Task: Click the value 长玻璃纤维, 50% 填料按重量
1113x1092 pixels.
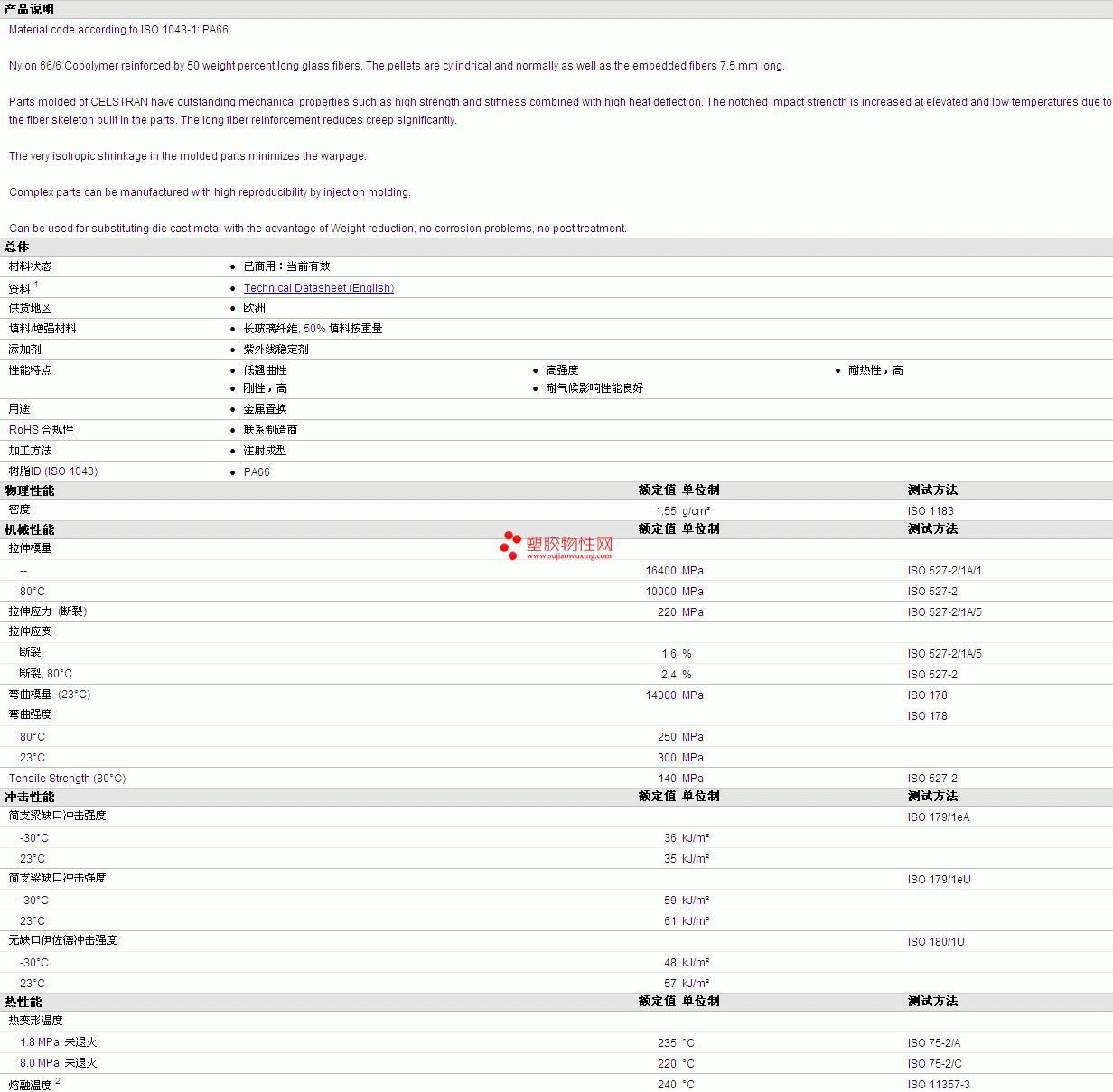Action: coord(313,329)
